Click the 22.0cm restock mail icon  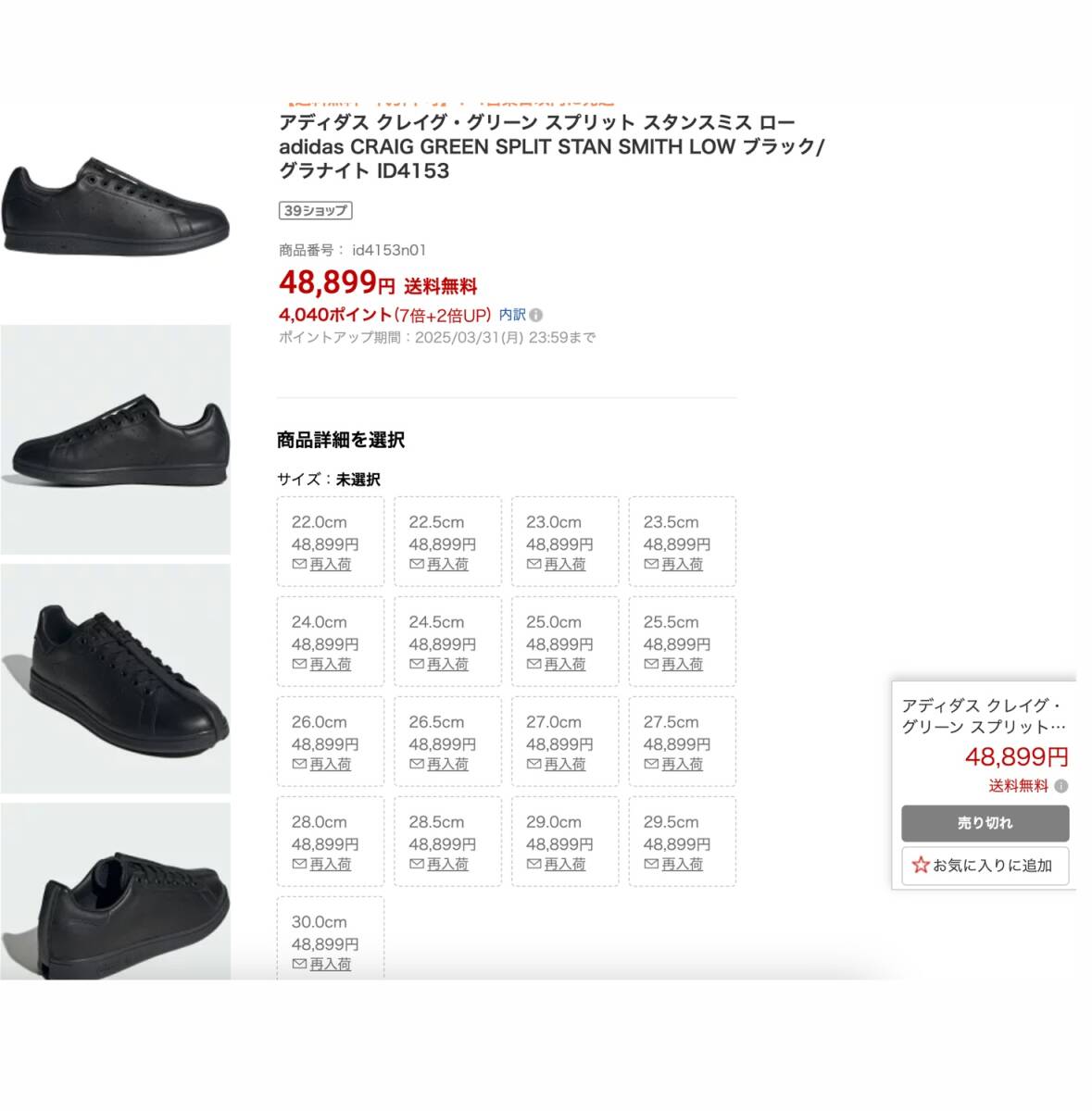[299, 564]
